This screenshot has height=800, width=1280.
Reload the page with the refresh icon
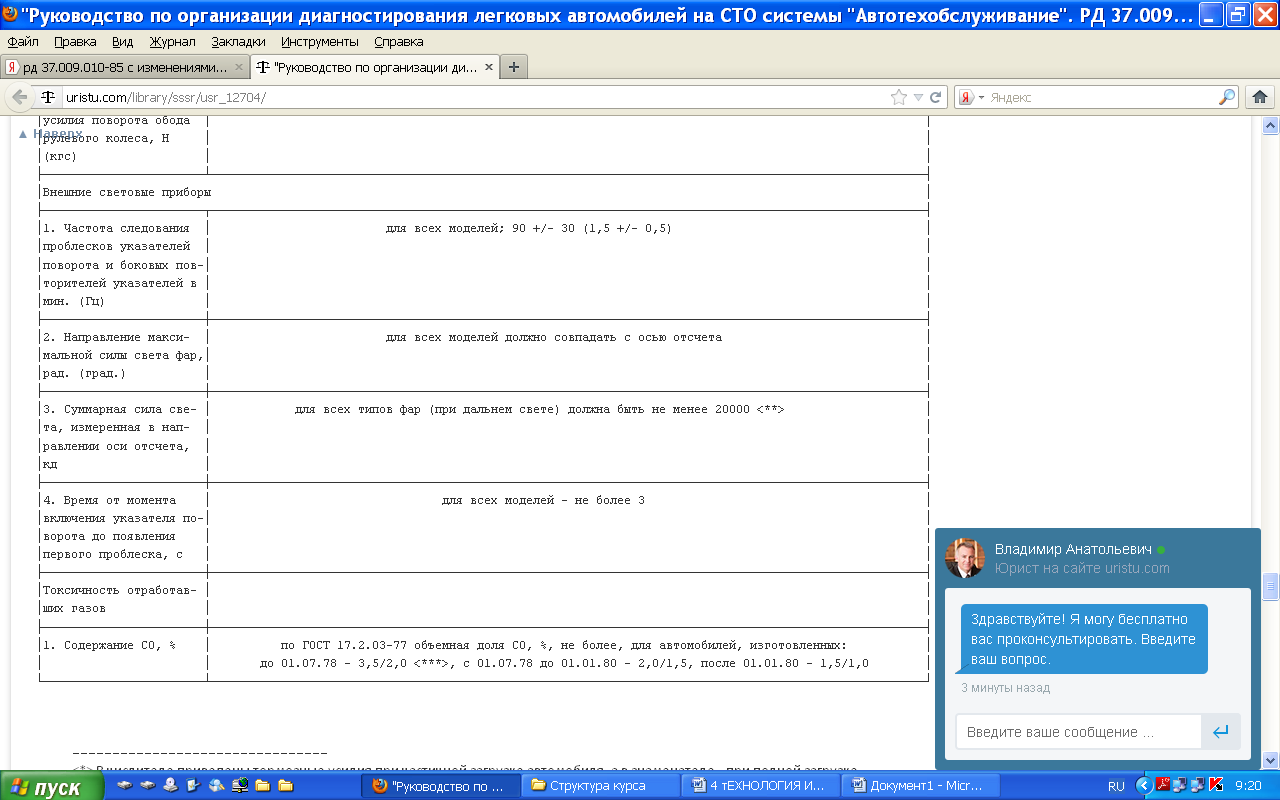tap(936, 97)
